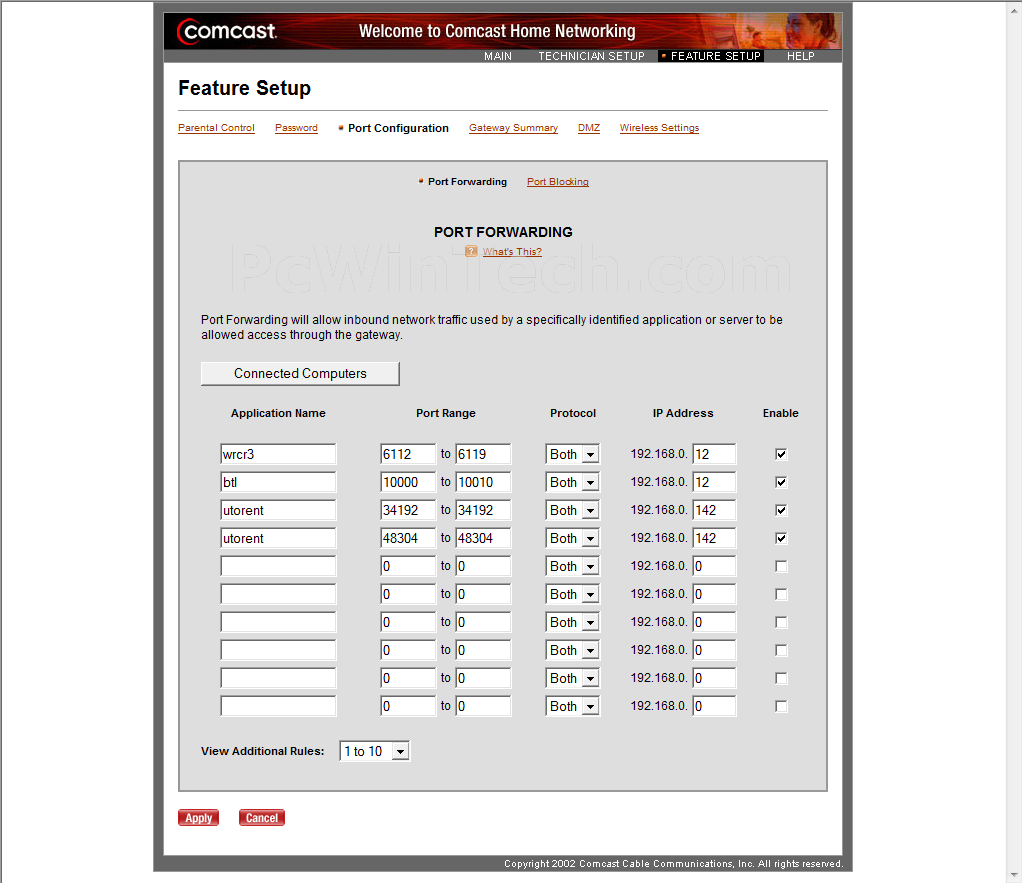The width and height of the screenshot is (1022, 883).
Task: Click the What's This? help link
Action: click(x=512, y=252)
